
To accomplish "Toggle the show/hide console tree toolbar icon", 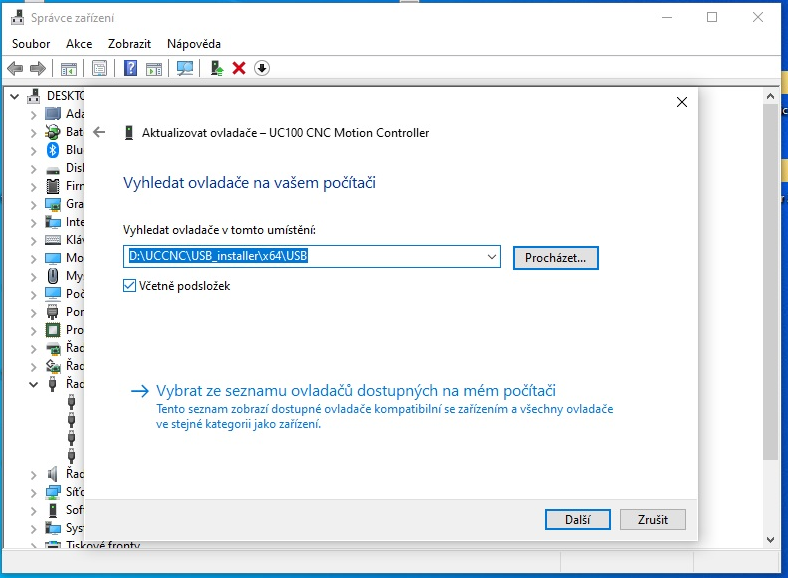I will pyautogui.click(x=68, y=68).
